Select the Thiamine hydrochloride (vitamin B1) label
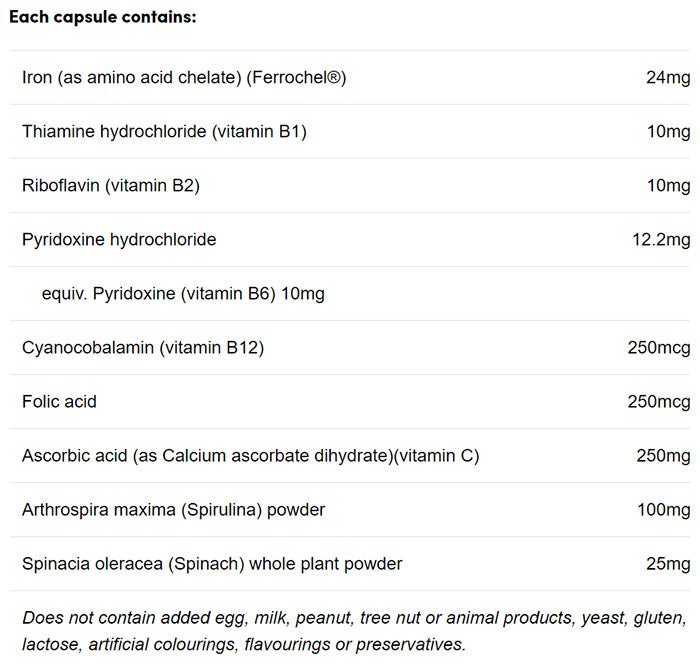The image size is (700, 664). pyautogui.click(x=164, y=132)
